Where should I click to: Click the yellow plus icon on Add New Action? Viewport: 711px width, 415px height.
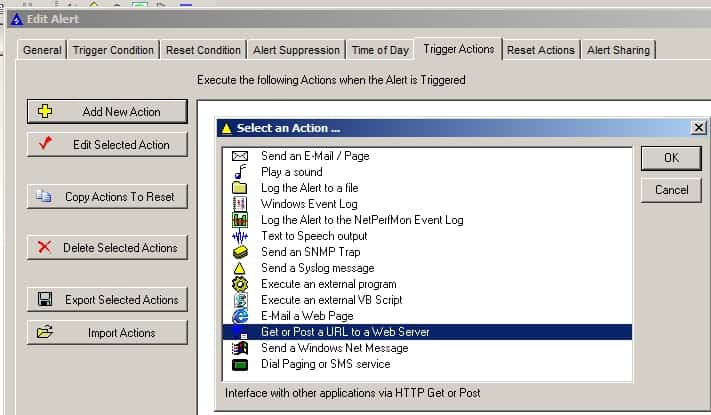(44, 111)
